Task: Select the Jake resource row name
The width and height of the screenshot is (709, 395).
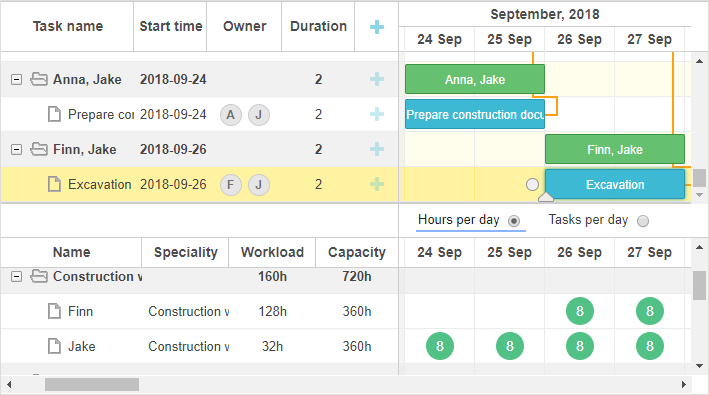Action: tap(82, 346)
